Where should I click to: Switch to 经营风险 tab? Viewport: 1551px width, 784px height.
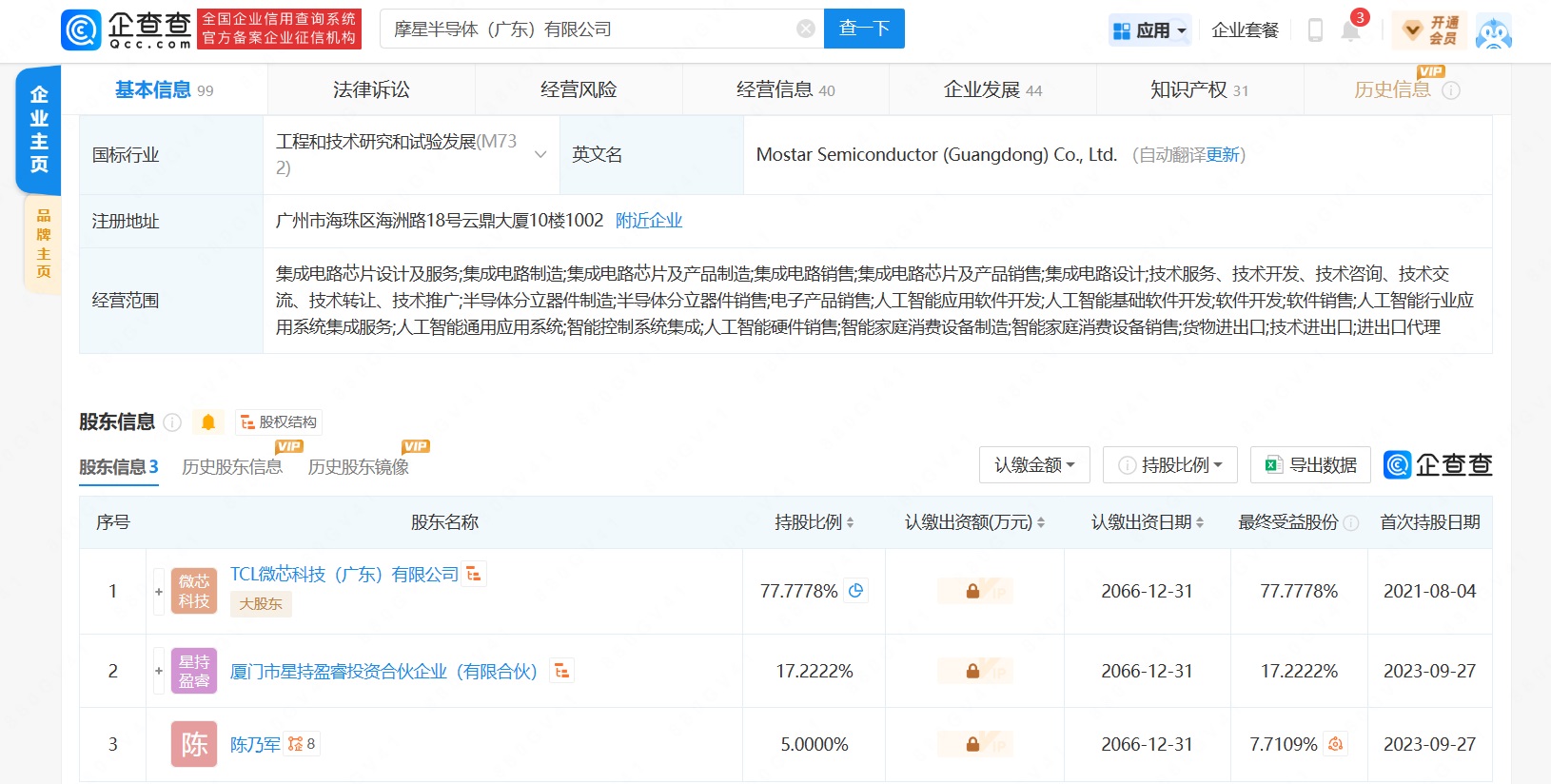579,89
